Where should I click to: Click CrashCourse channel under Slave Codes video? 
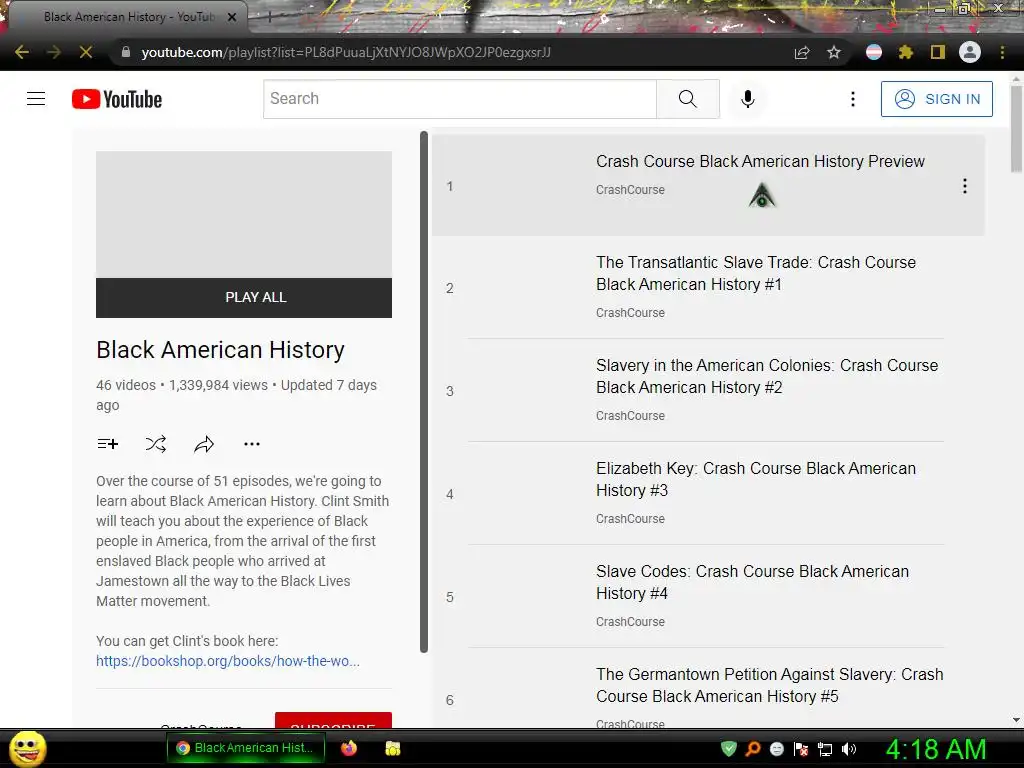[630, 622]
